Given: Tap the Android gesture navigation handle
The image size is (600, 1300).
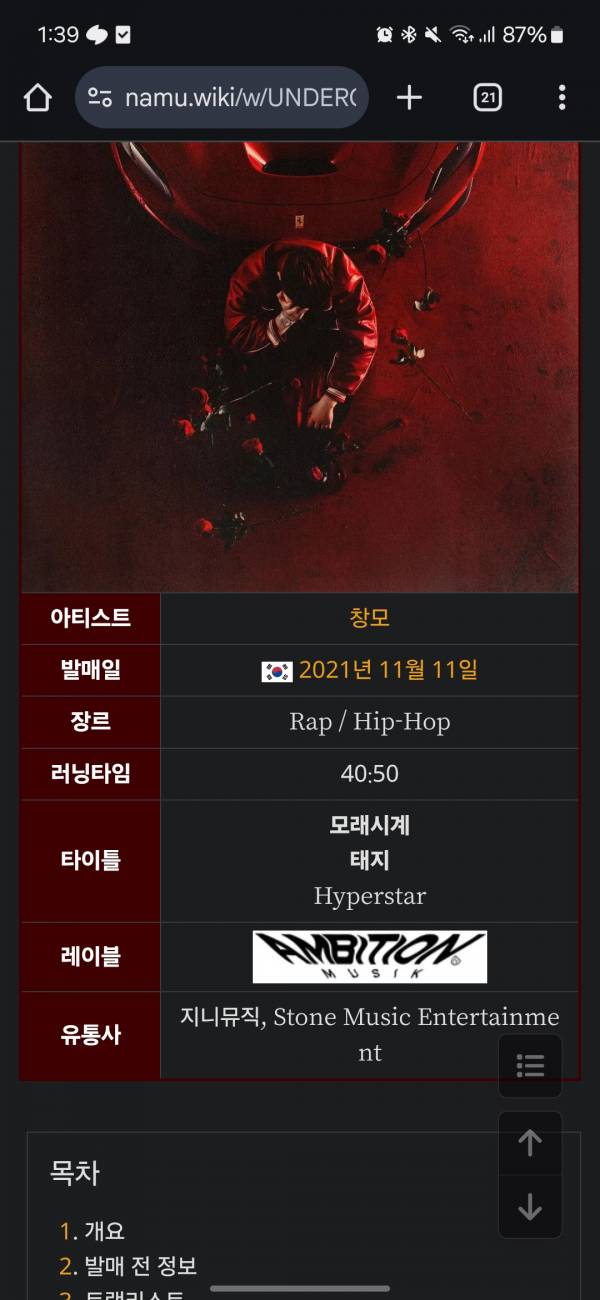Looking at the screenshot, I should (x=300, y=1288).
